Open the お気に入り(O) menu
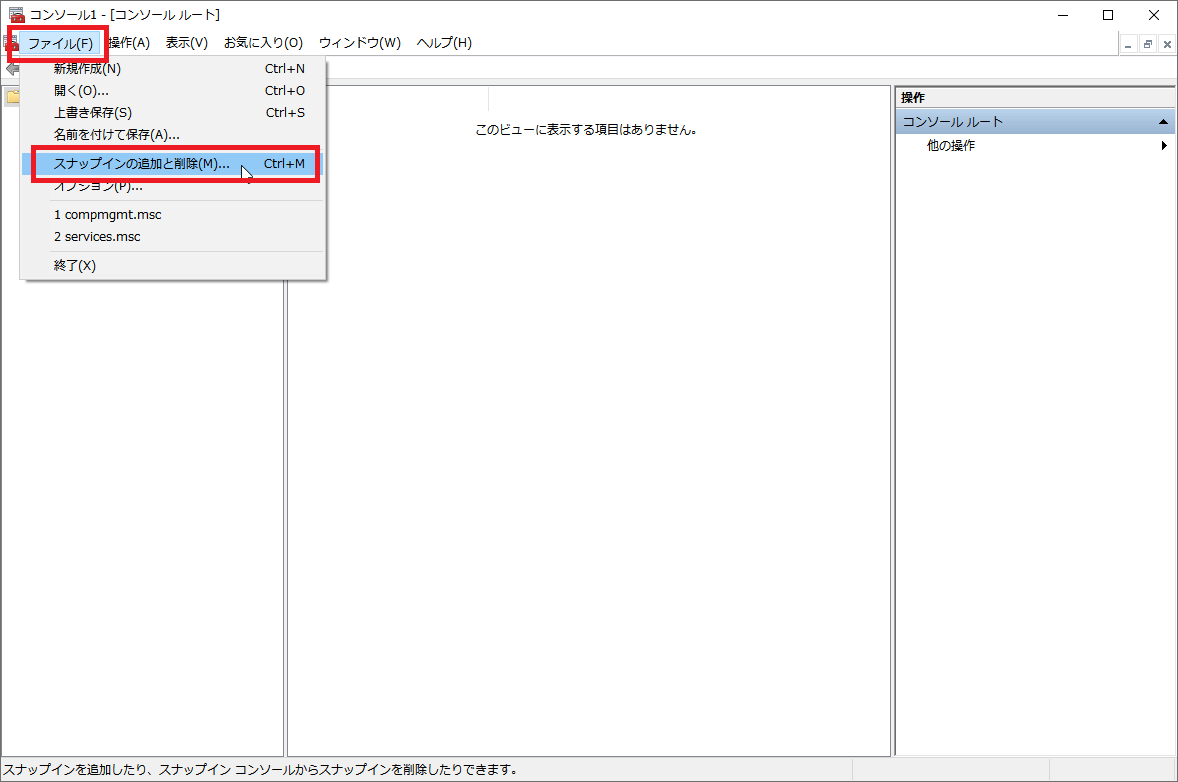 [263, 43]
